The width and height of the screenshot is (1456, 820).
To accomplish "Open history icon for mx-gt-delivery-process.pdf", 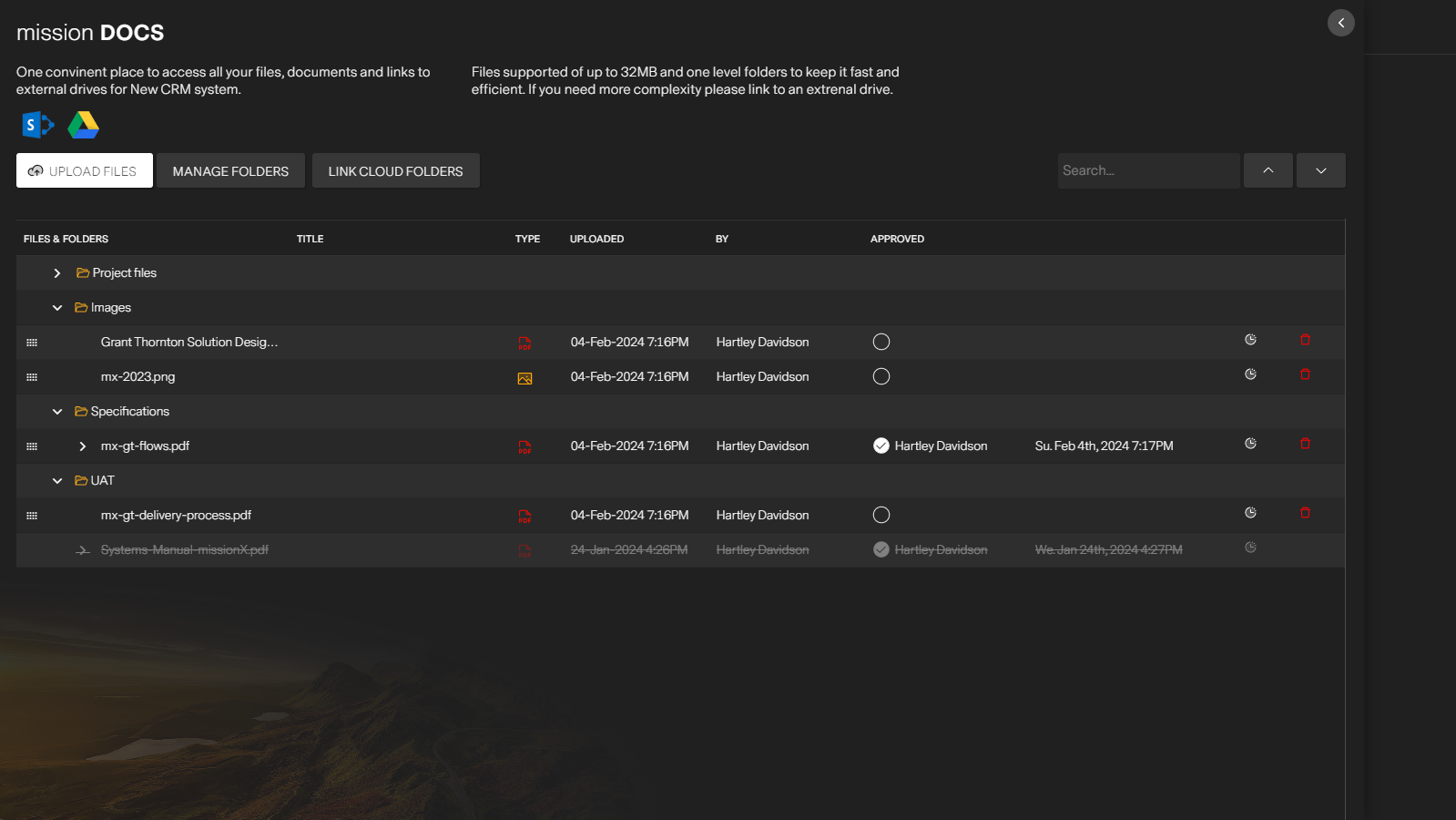I will [x=1250, y=513].
